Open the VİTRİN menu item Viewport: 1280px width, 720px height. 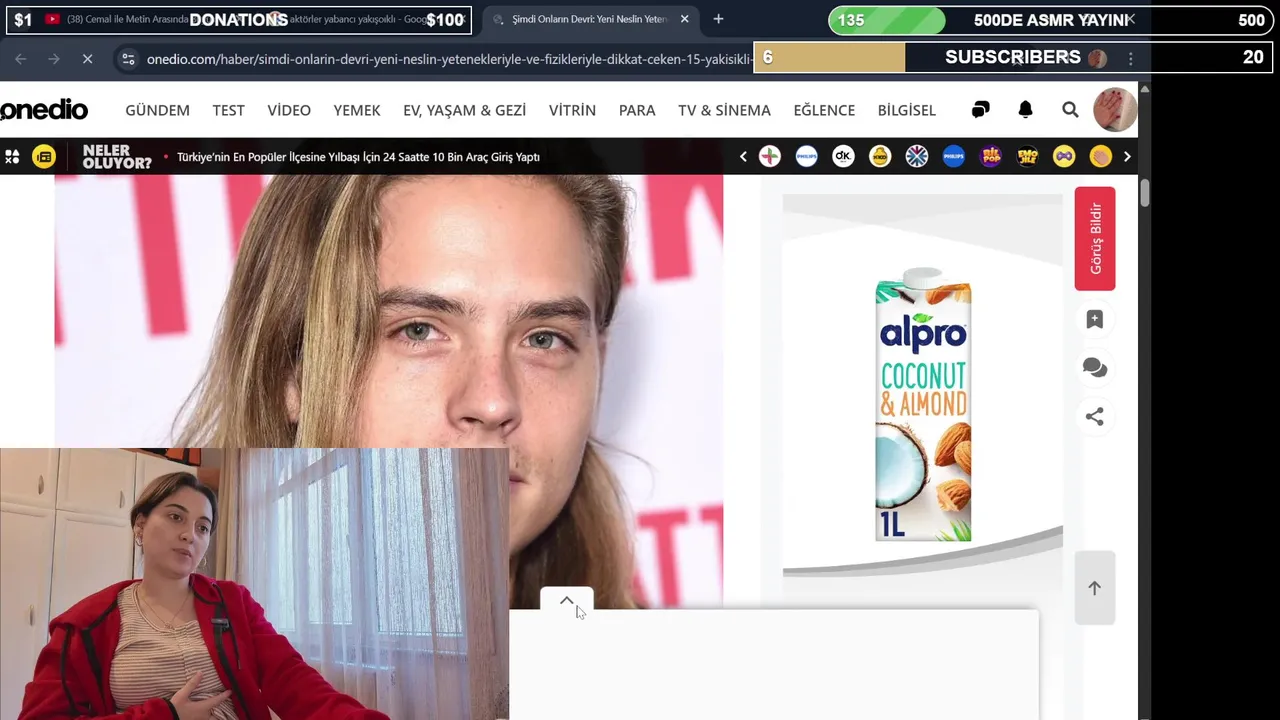[x=572, y=110]
